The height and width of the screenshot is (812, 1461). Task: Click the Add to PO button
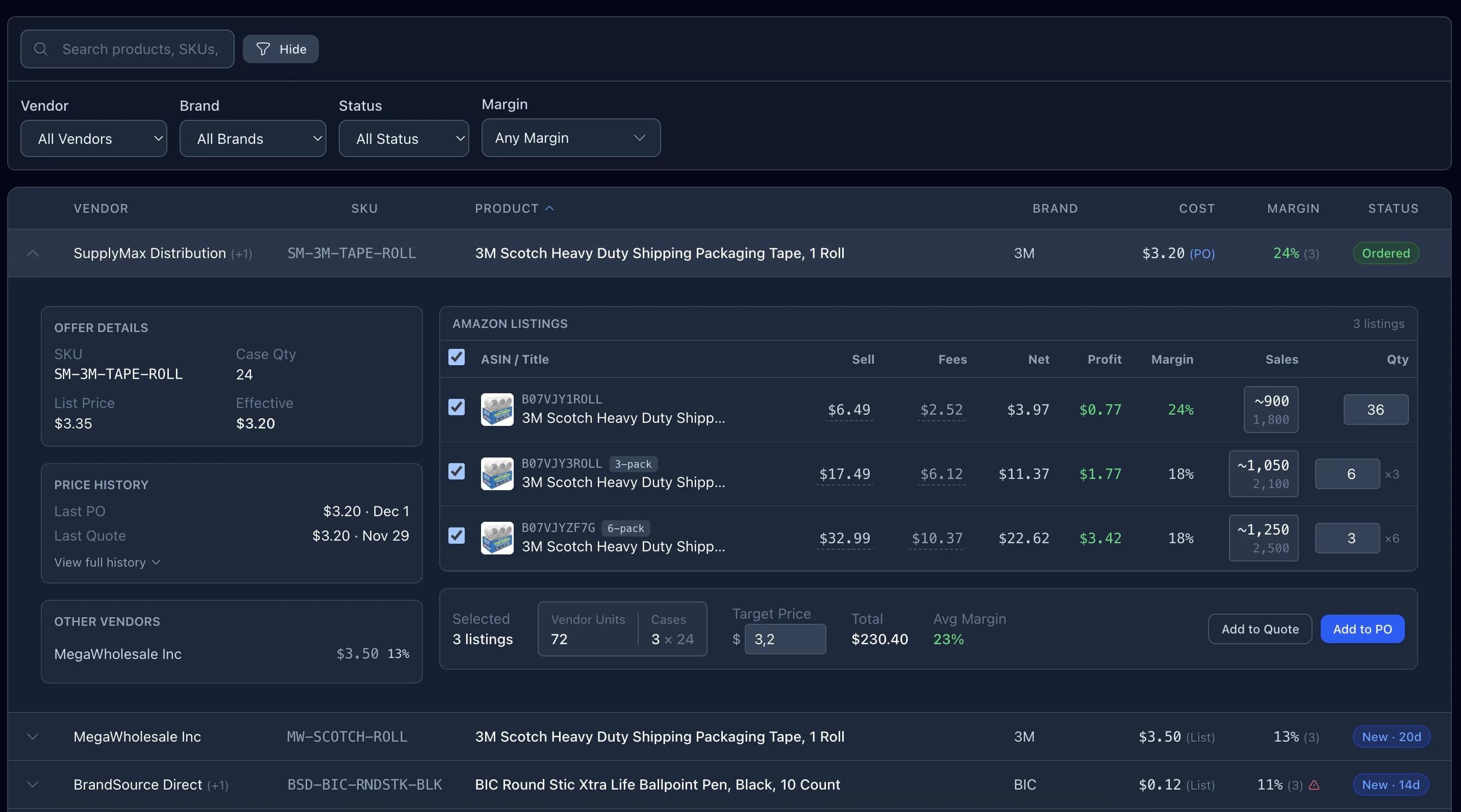1362,629
